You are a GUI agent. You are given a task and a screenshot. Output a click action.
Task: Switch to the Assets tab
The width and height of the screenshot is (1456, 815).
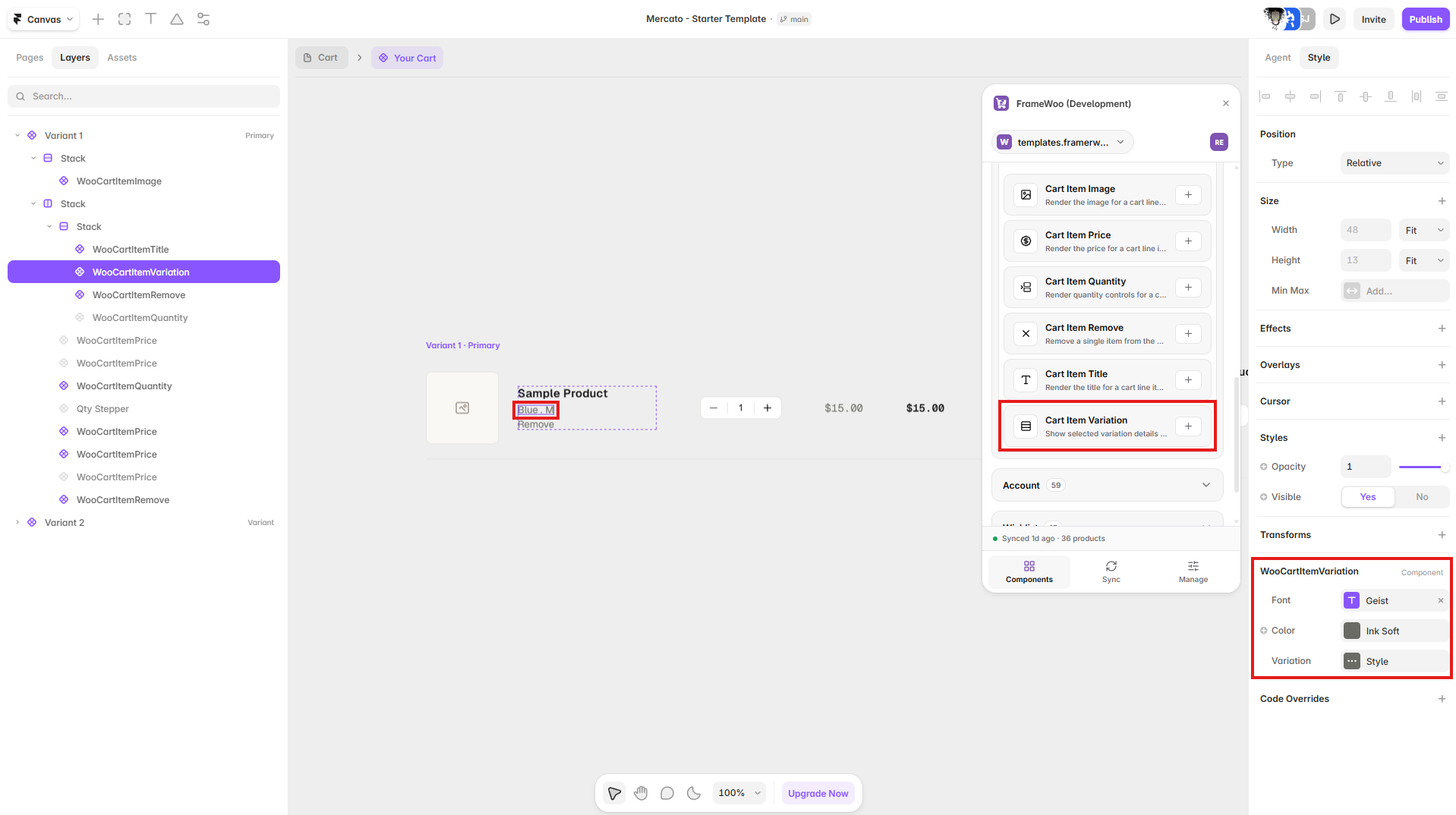pos(122,58)
